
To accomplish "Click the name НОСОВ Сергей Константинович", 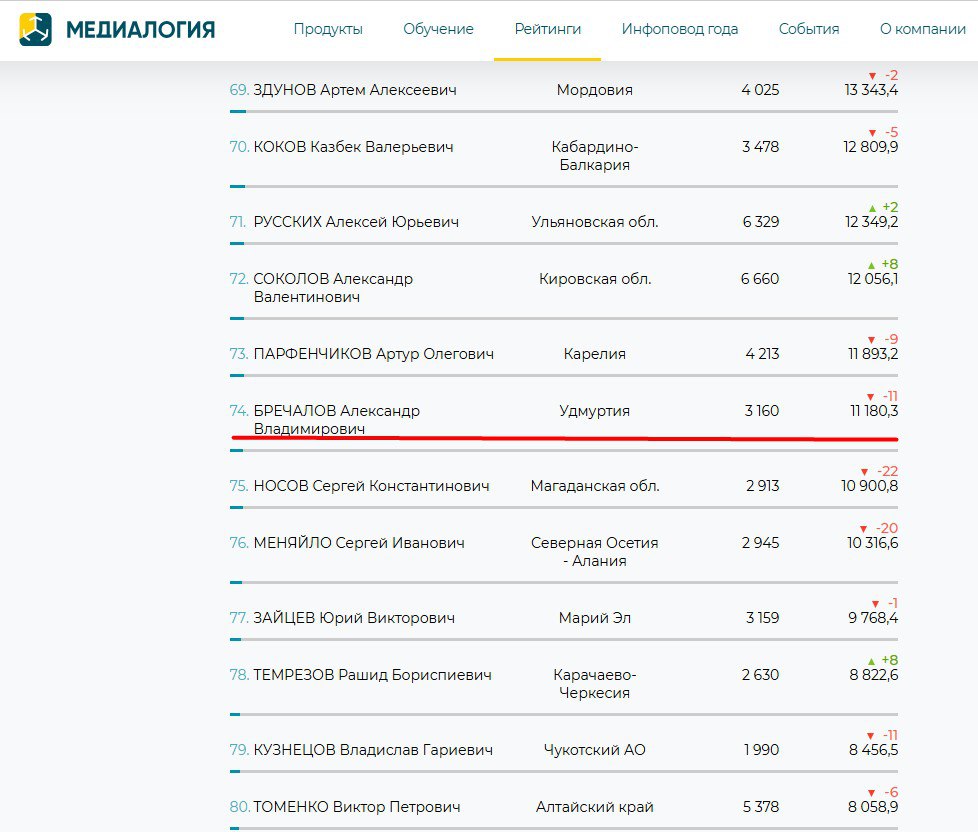I will point(371,486).
